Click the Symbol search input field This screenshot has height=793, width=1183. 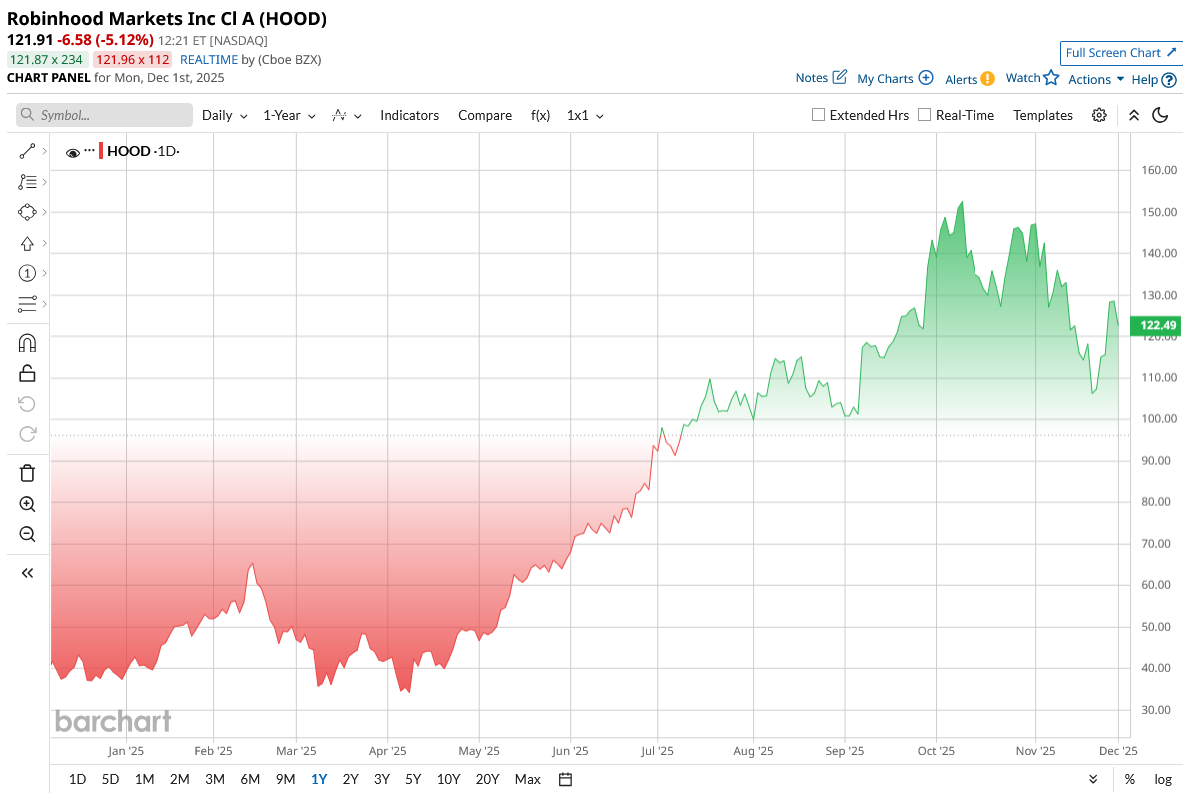coord(105,115)
